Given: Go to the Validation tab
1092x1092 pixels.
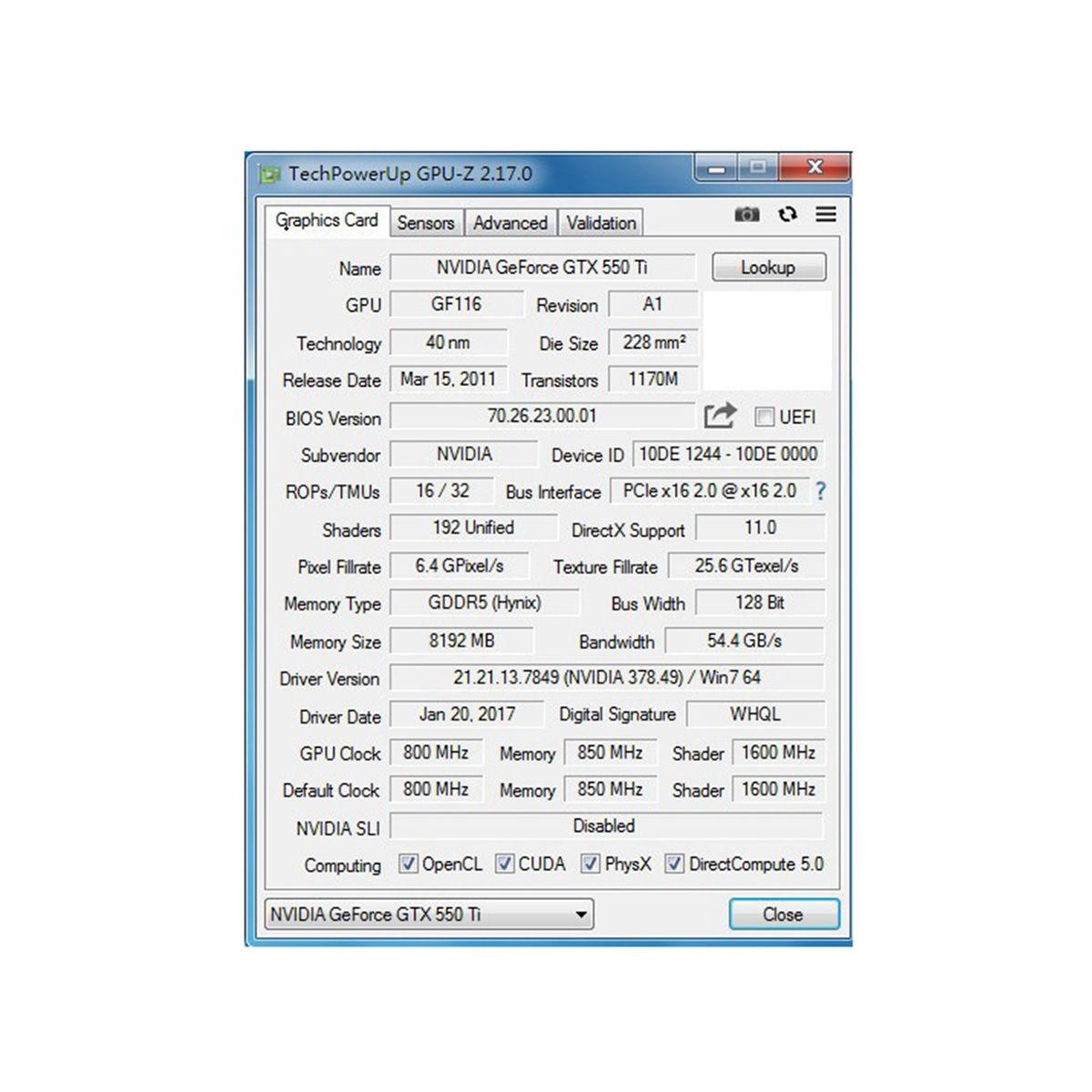Looking at the screenshot, I should tap(601, 223).
